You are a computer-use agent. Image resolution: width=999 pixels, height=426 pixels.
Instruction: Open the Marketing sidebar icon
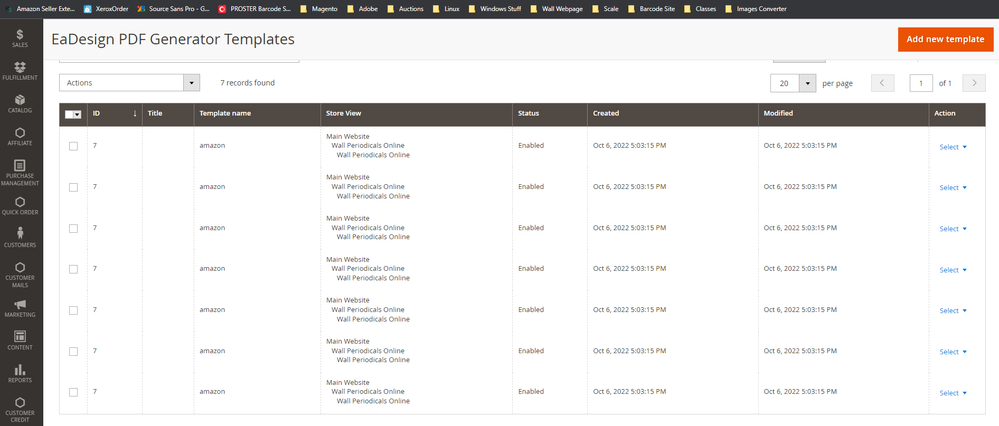[x=20, y=307]
